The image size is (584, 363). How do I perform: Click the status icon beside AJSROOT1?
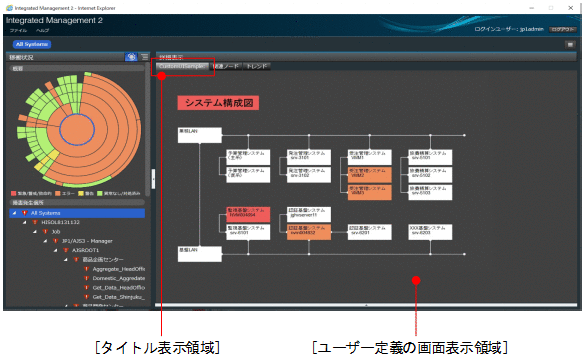tap(66, 250)
